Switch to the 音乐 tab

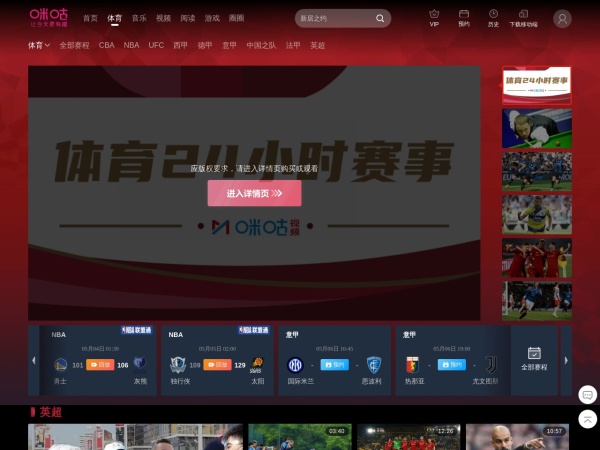(139, 18)
